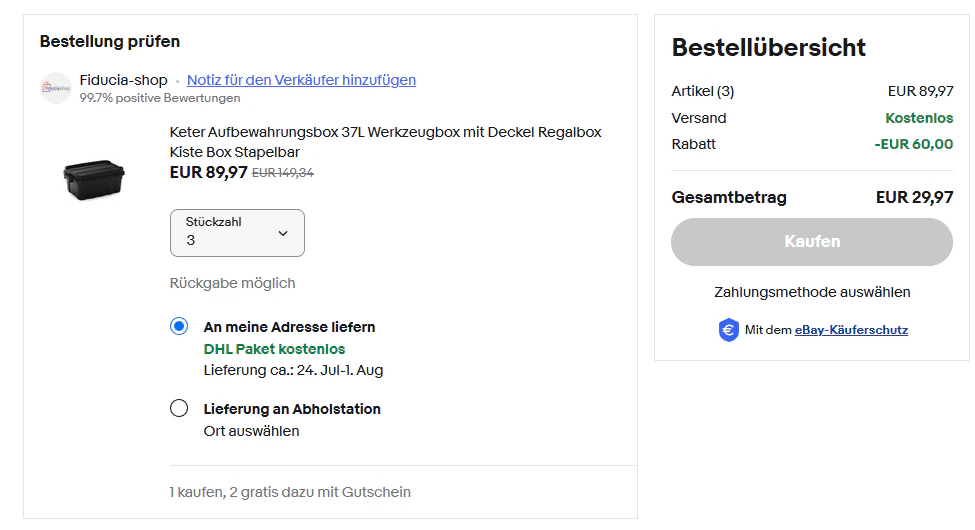This screenshot has height=530, width=975.
Task: Click the '99.7% positive Bewertungen' rating text
Action: (160, 98)
